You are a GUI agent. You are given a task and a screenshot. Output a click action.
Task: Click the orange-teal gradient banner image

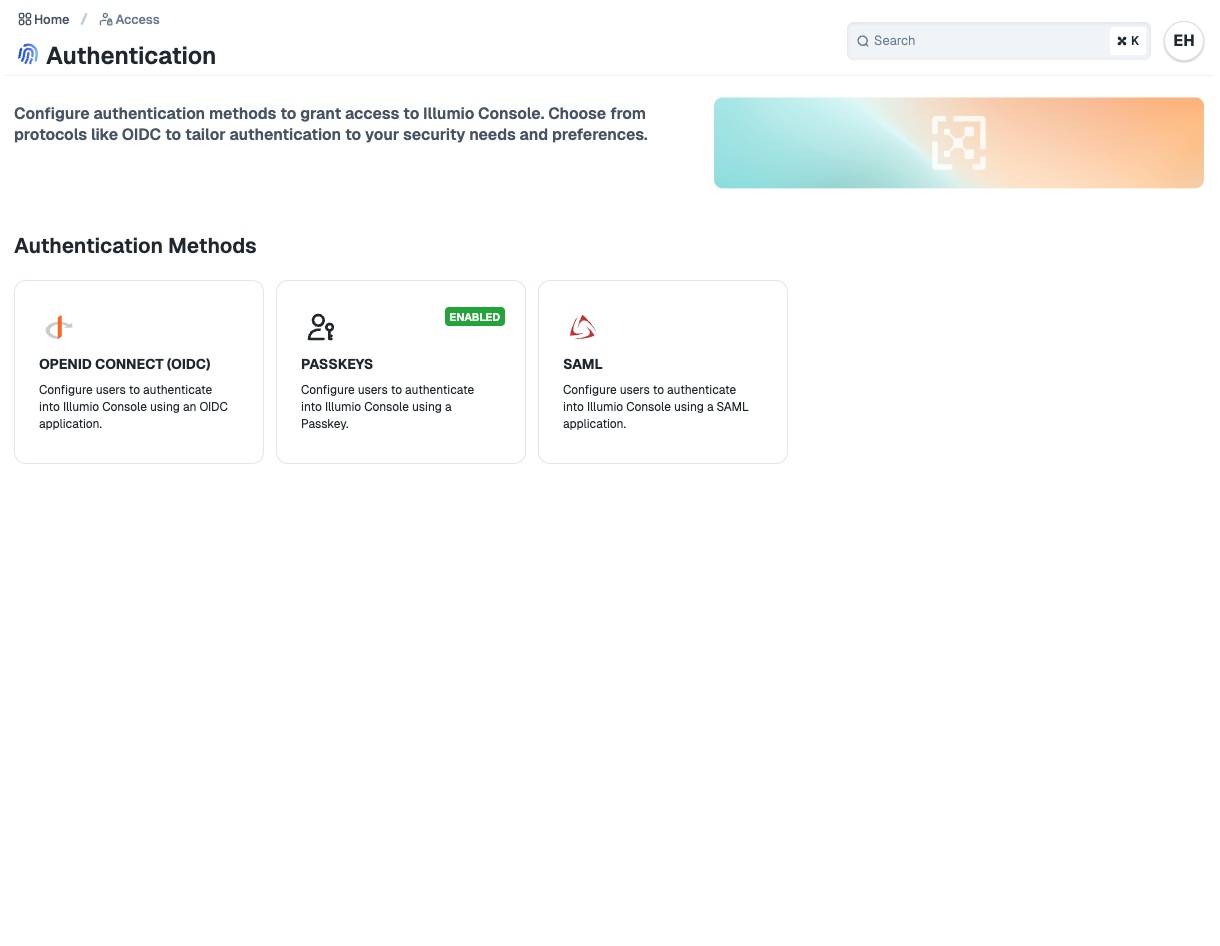959,142
